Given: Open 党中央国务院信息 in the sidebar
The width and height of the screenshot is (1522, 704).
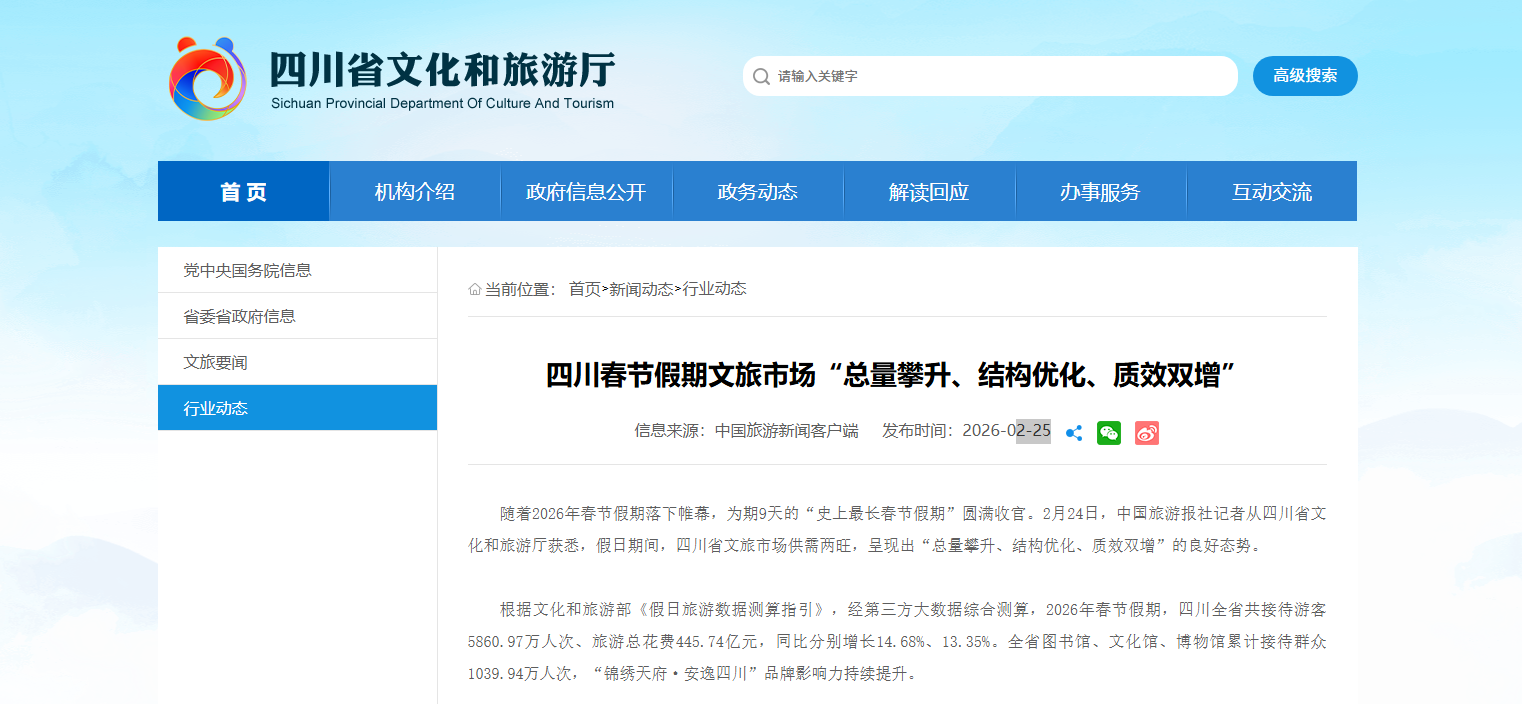Looking at the screenshot, I should 247,270.
